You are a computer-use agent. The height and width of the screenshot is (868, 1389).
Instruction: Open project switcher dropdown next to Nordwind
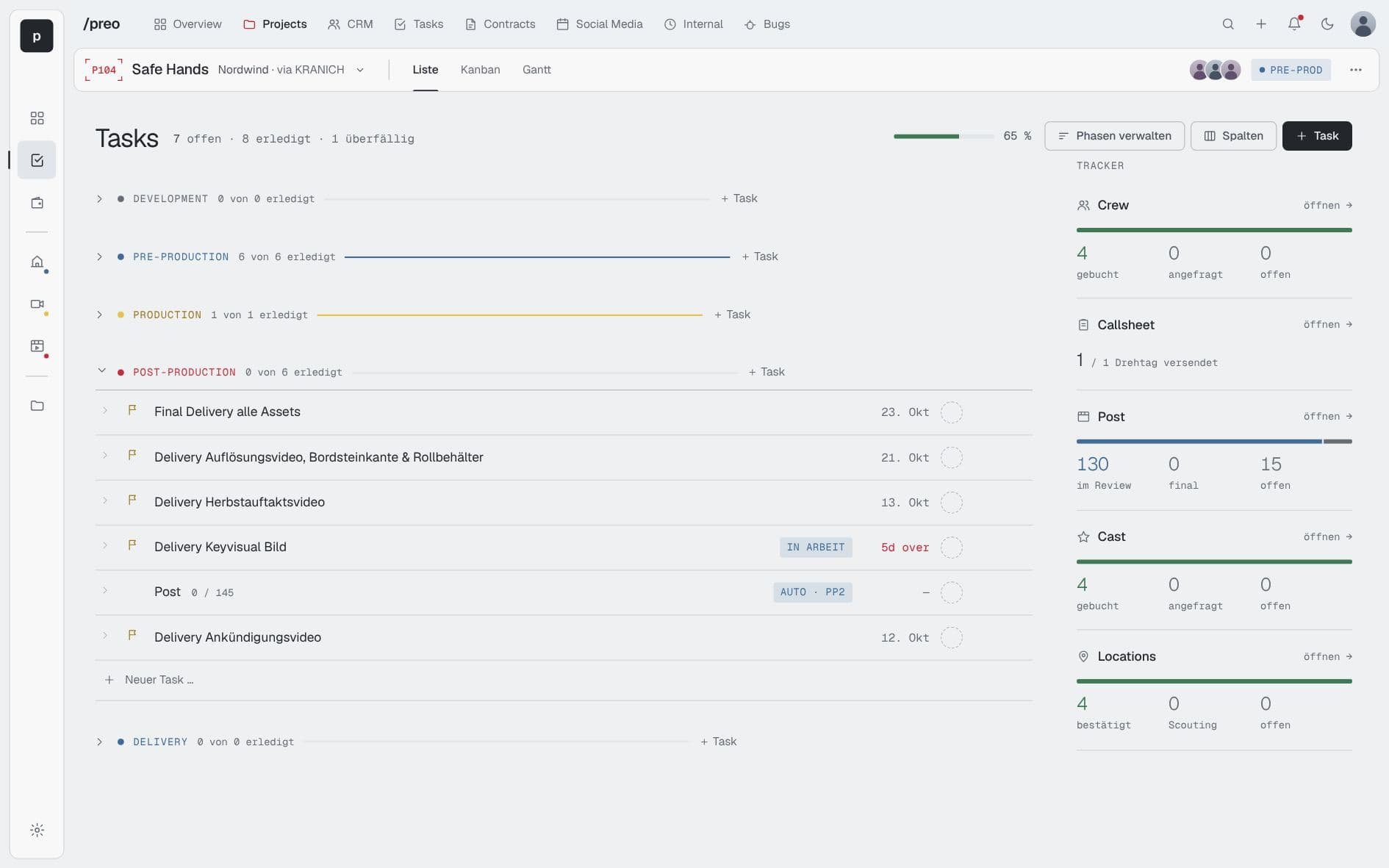tap(360, 71)
